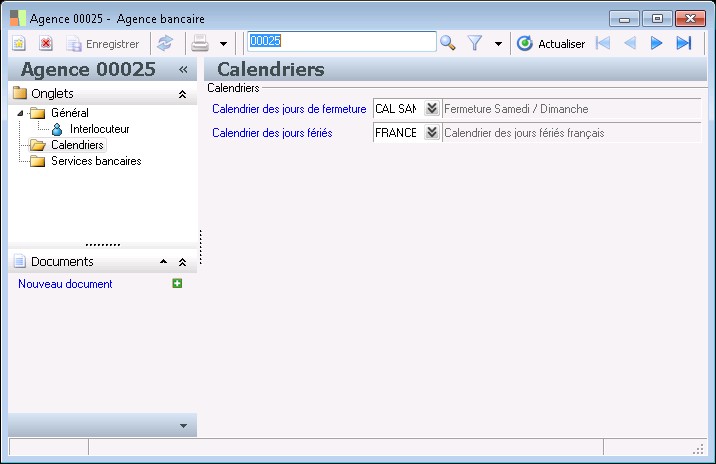
Task: Close the Agence bancaire window
Action: (x=690, y=19)
